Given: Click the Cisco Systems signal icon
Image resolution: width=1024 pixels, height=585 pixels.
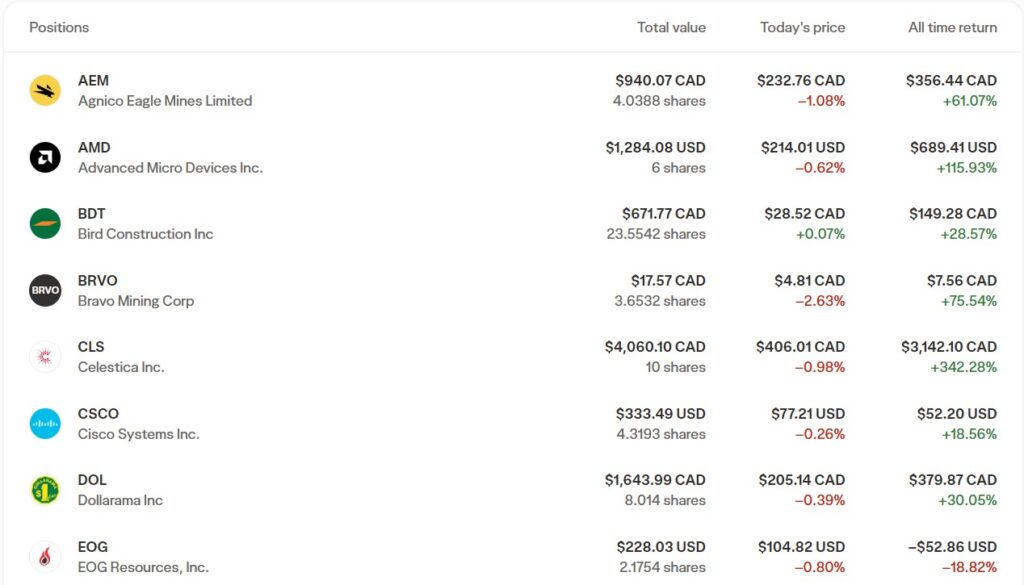Looking at the screenshot, I should 45,423.
